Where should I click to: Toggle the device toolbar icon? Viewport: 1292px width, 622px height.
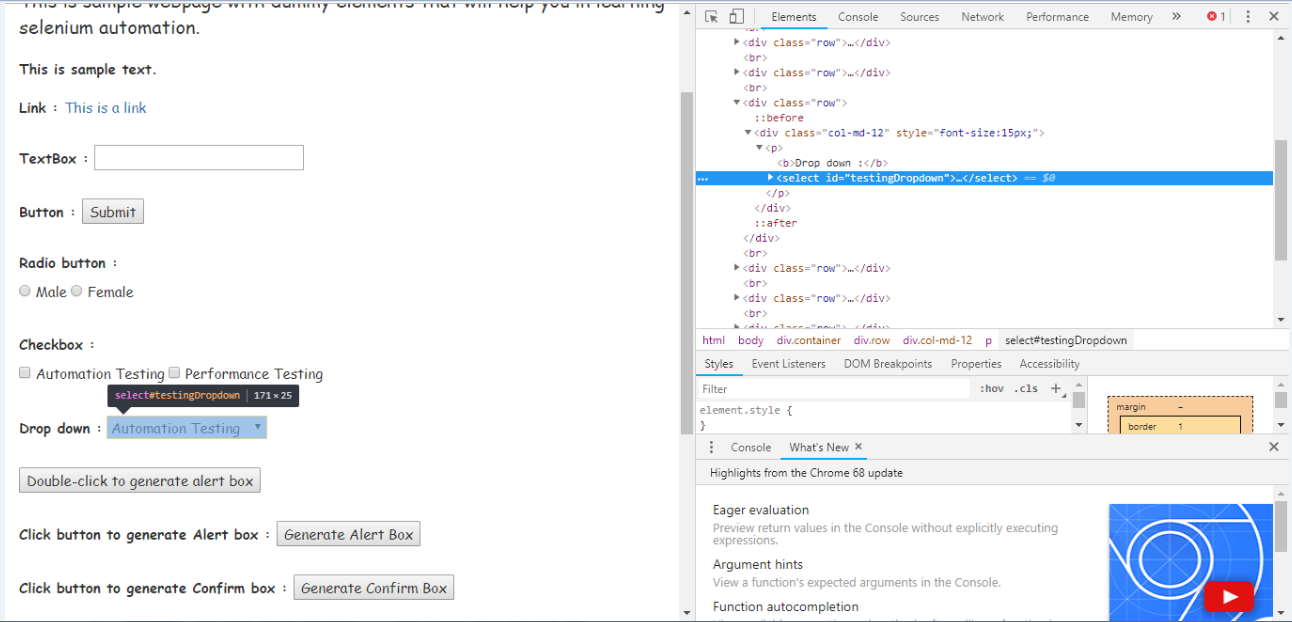click(x=736, y=16)
